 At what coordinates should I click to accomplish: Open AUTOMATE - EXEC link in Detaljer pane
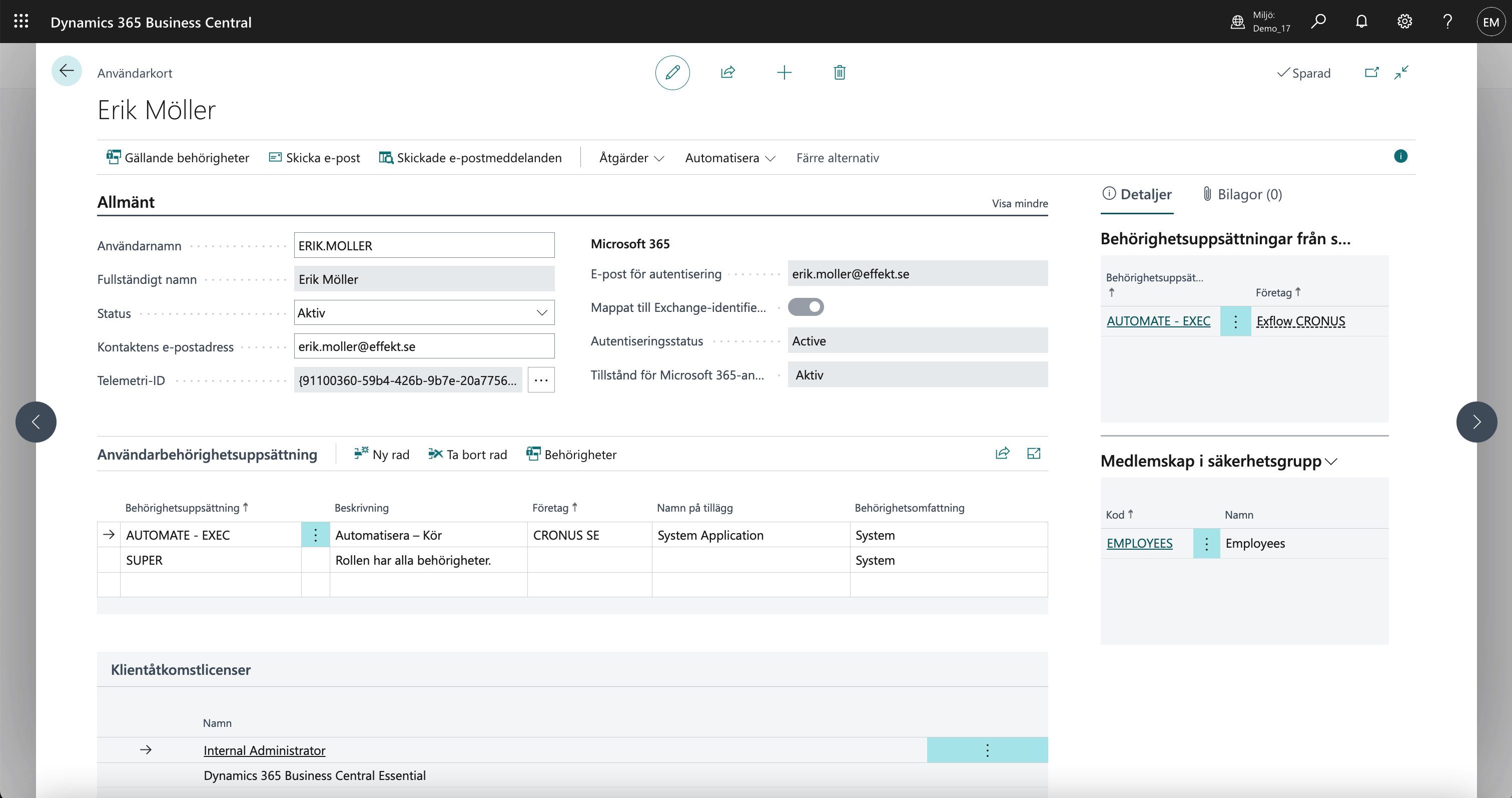coord(1158,321)
